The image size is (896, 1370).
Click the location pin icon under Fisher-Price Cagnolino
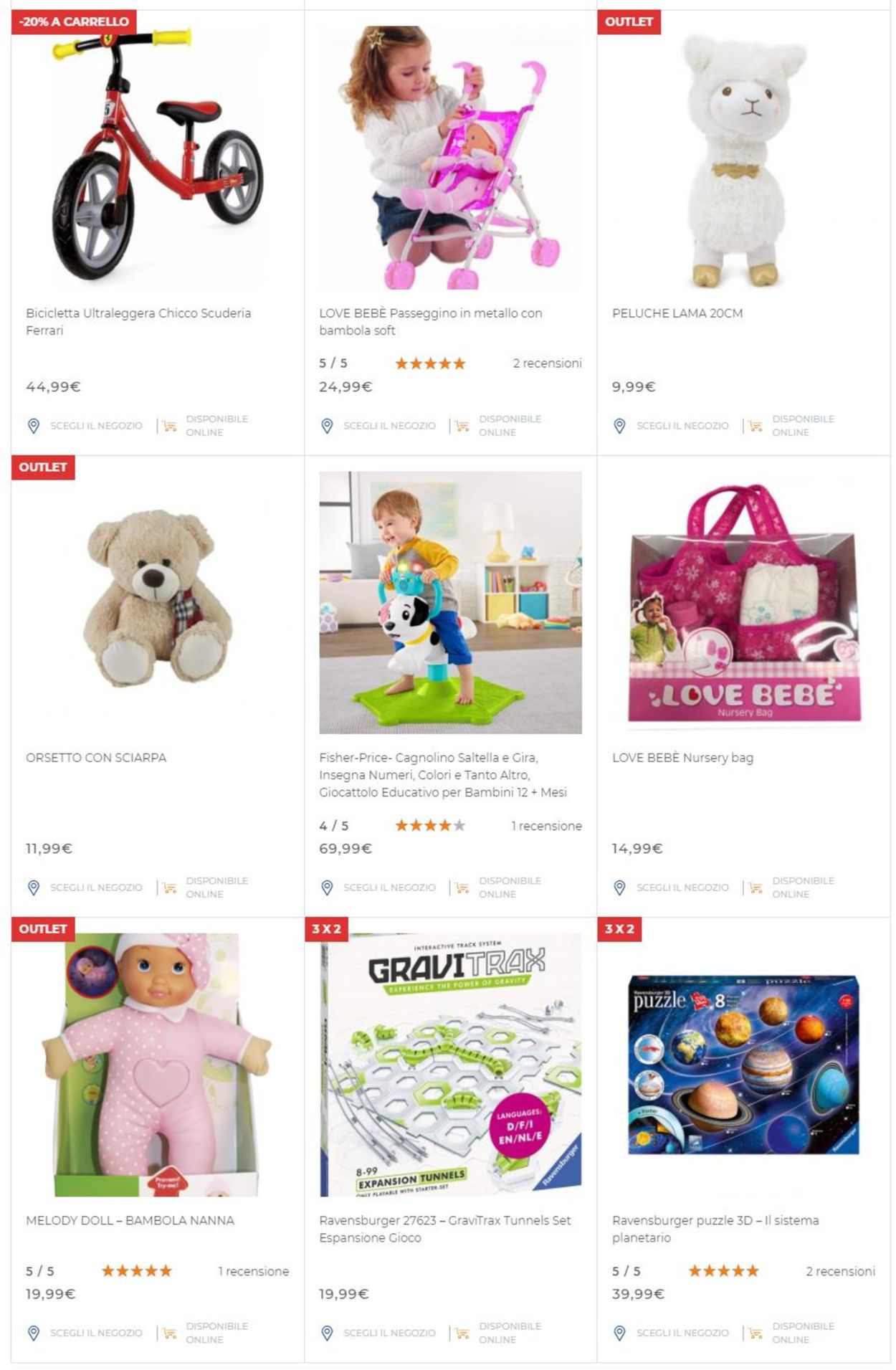point(327,888)
